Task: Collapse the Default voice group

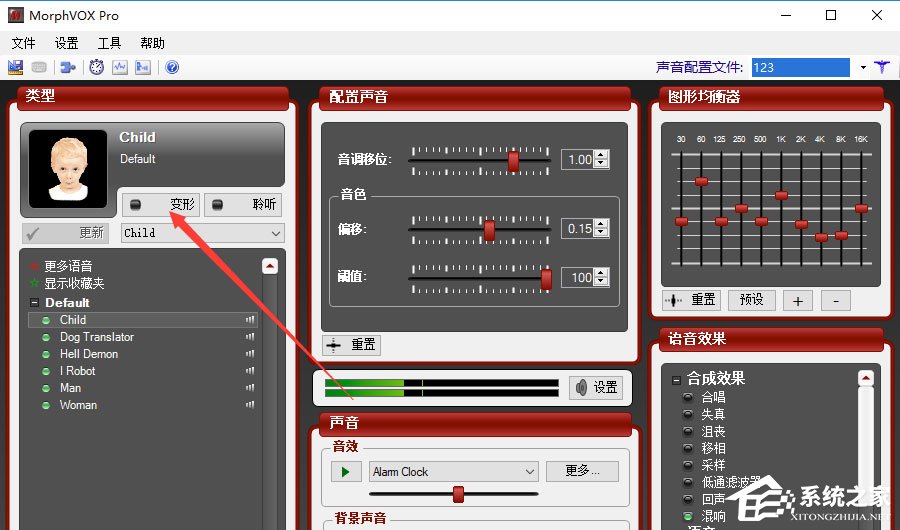Action: coord(34,303)
